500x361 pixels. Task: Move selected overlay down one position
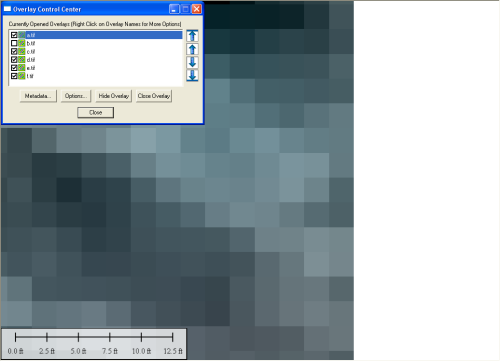192,62
